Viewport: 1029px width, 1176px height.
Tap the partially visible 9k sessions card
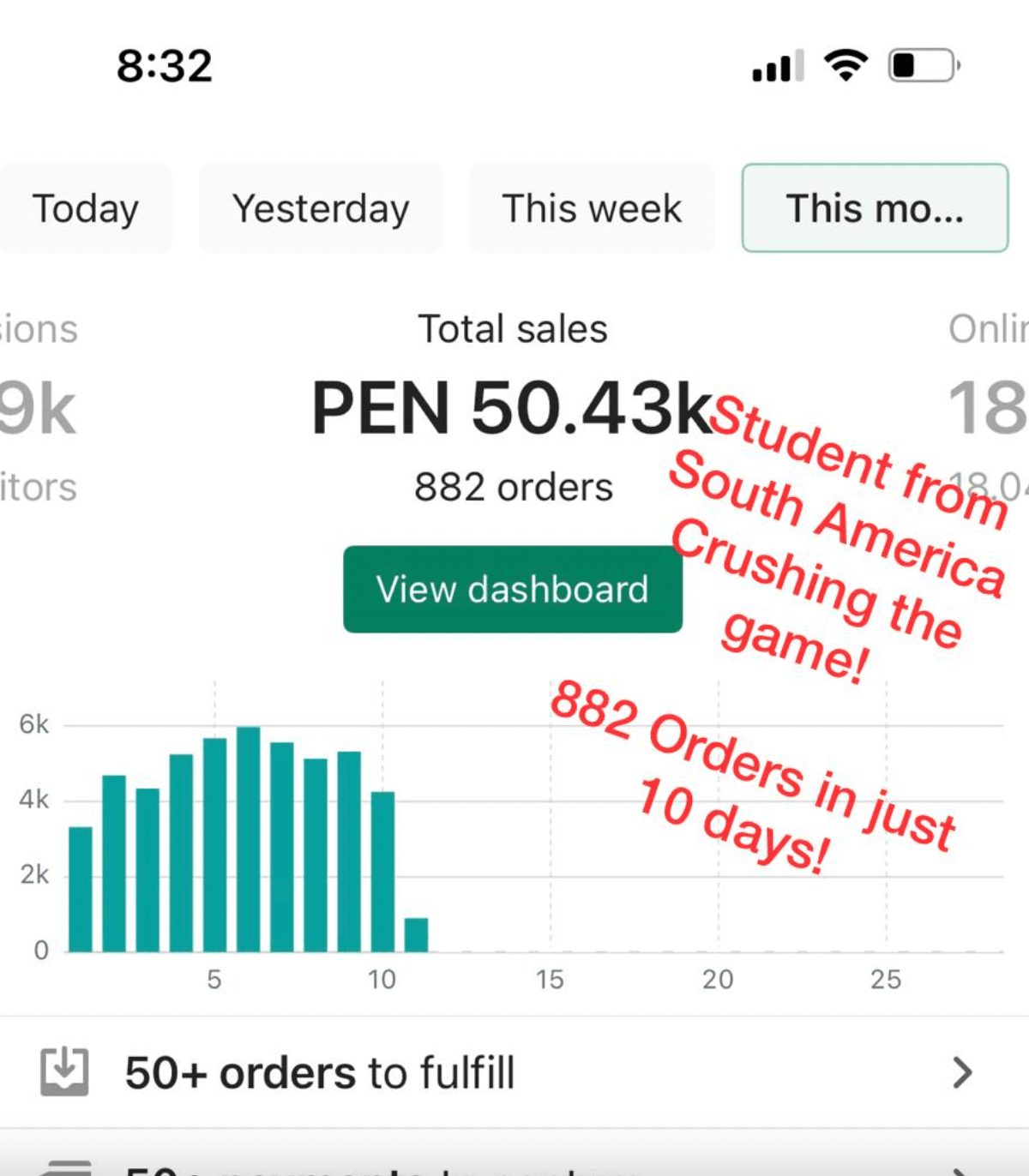[x=39, y=410]
